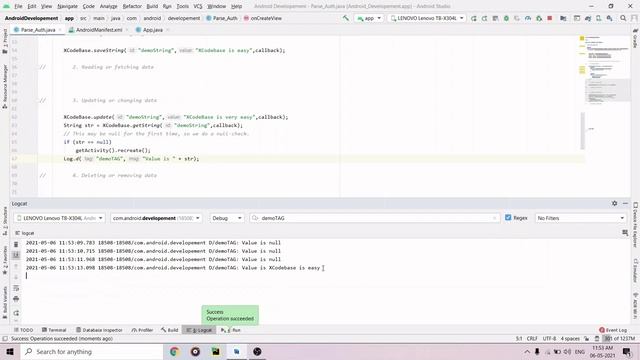Image resolution: width=640 pixels, height=360 pixels.
Task: Open the app run configuration dropdown
Action: [369, 18]
